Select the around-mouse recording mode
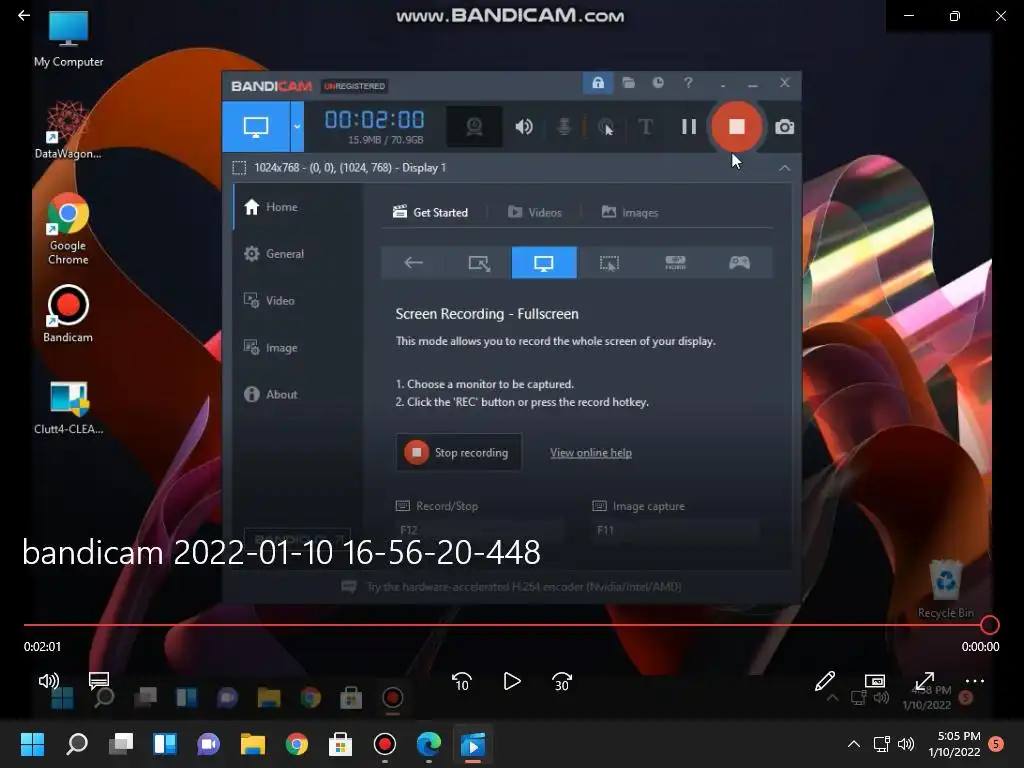Viewport: 1024px width, 768px height. pos(609,263)
